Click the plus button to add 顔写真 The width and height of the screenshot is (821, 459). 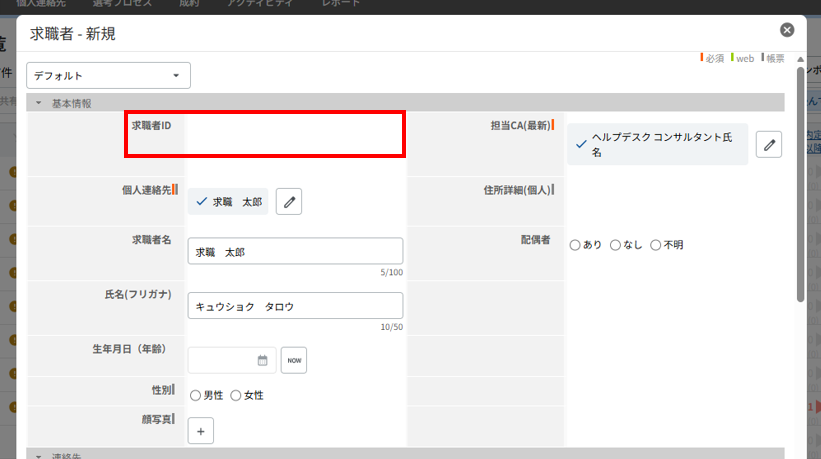200,431
